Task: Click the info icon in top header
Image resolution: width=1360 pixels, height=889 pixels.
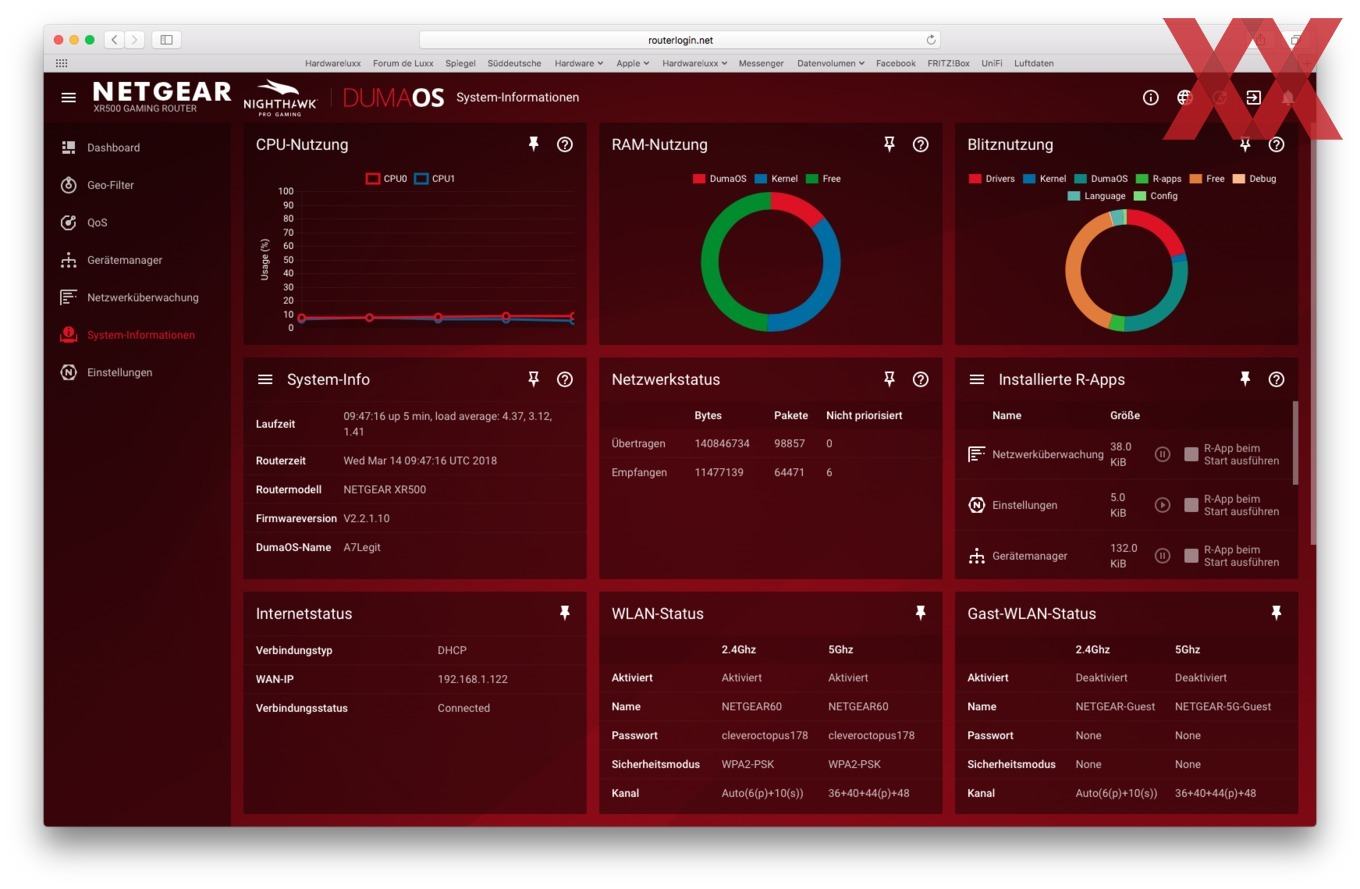Action: [1151, 97]
